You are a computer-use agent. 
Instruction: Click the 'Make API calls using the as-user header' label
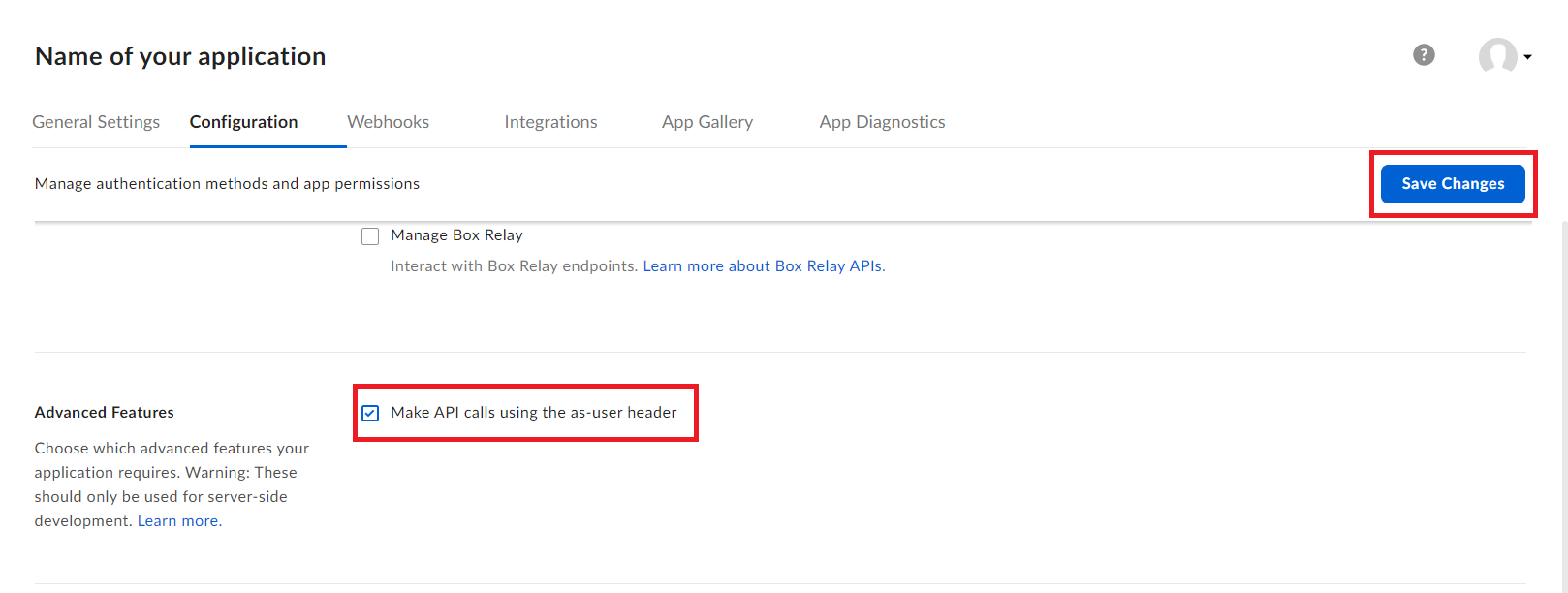coord(533,413)
